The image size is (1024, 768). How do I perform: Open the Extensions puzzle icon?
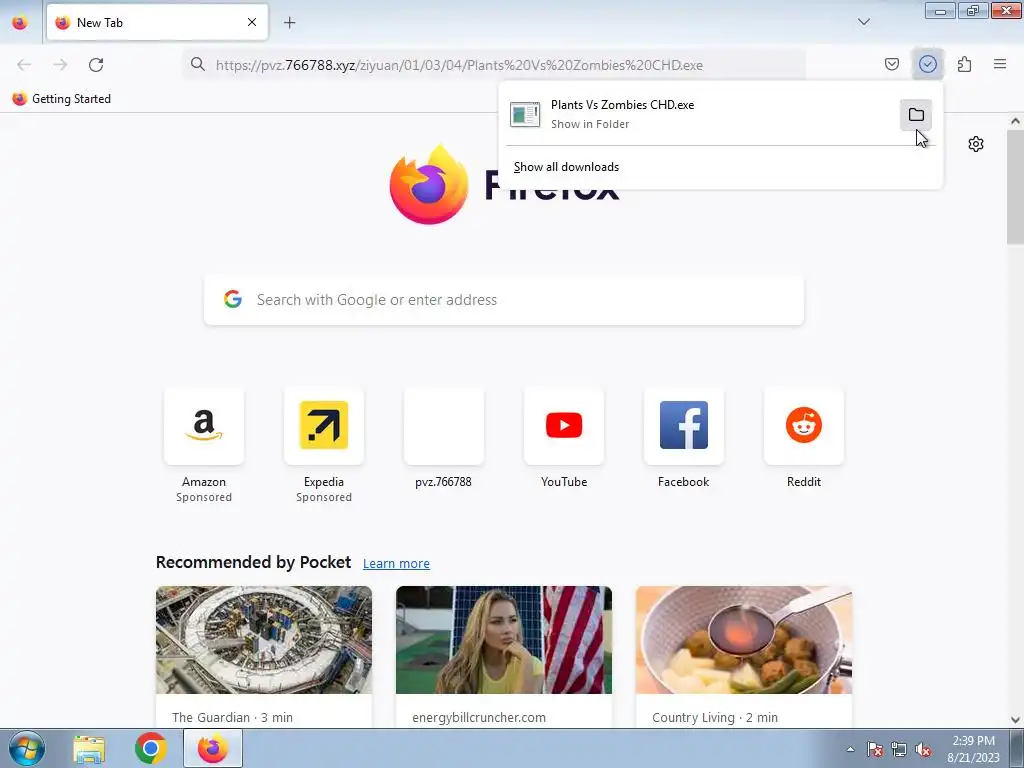964,64
